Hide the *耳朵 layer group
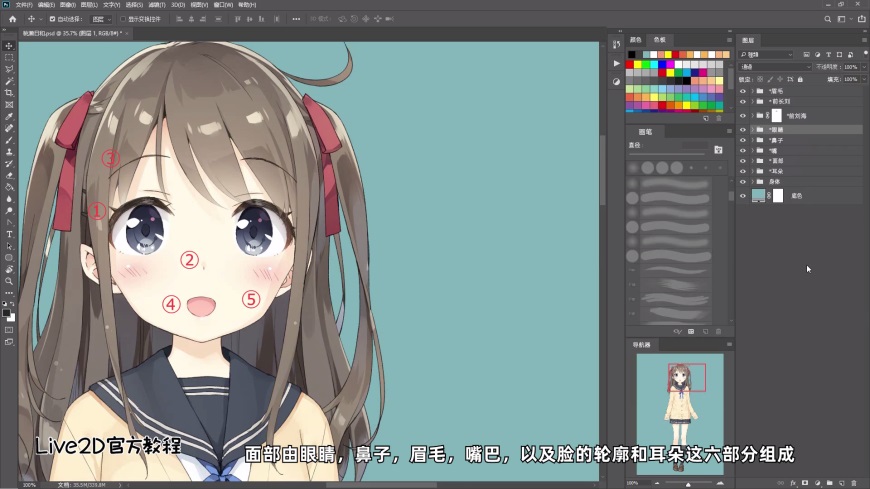The width and height of the screenshot is (870, 489). click(x=743, y=171)
